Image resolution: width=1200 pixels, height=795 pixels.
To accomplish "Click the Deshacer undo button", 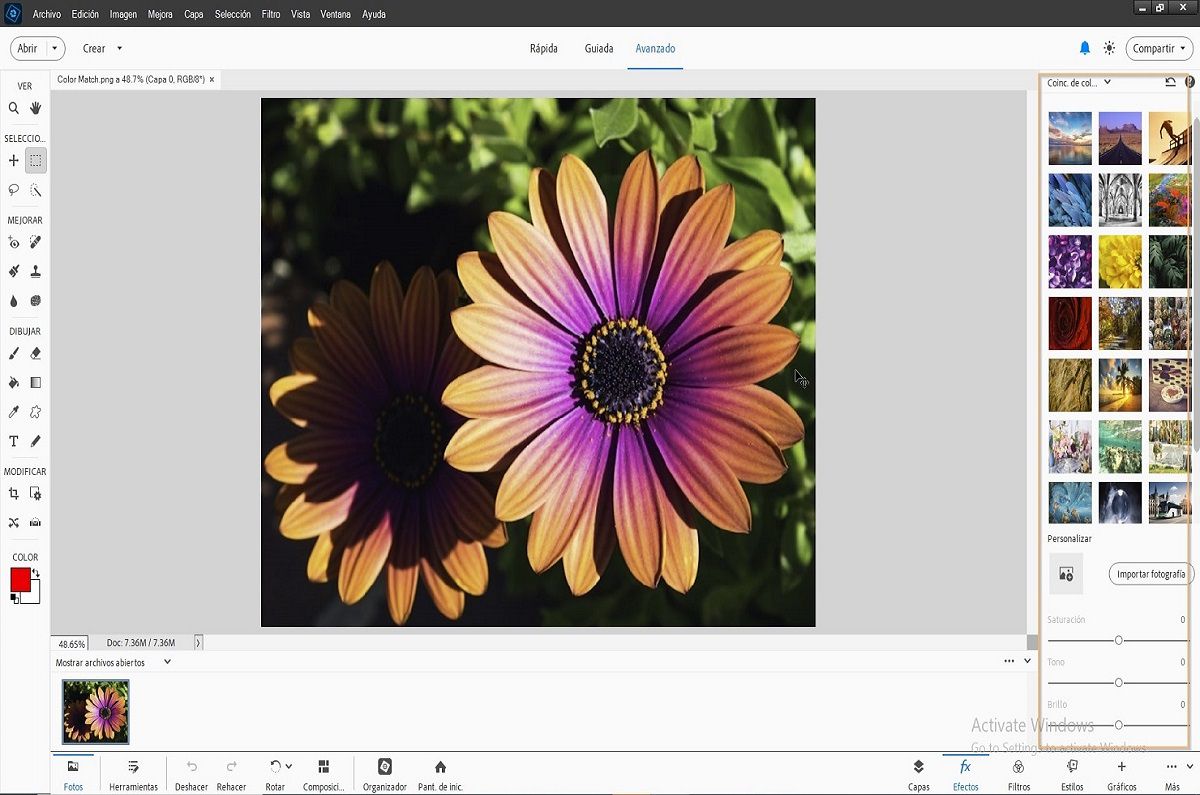I will click(191, 774).
